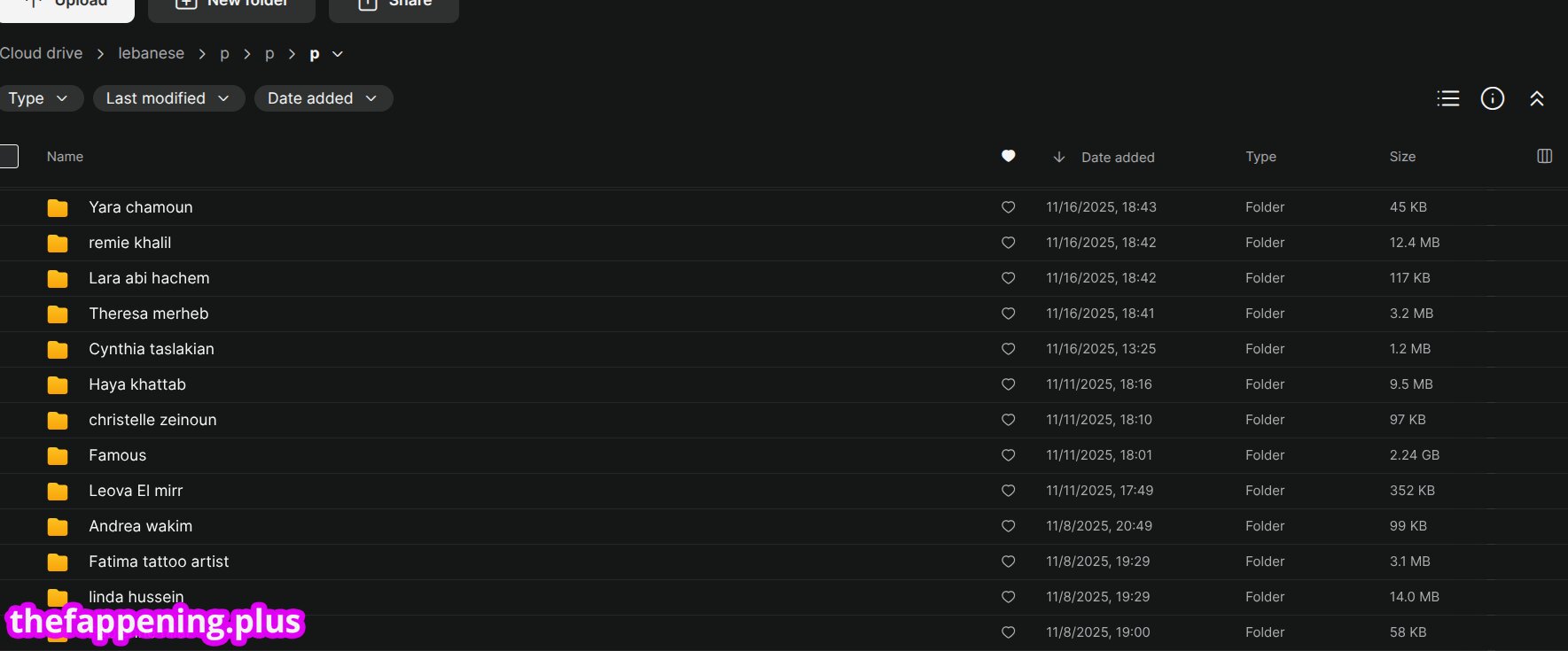Go to the lebanese breadcrumb folder
This screenshot has height=651, width=1568.
tap(152, 53)
